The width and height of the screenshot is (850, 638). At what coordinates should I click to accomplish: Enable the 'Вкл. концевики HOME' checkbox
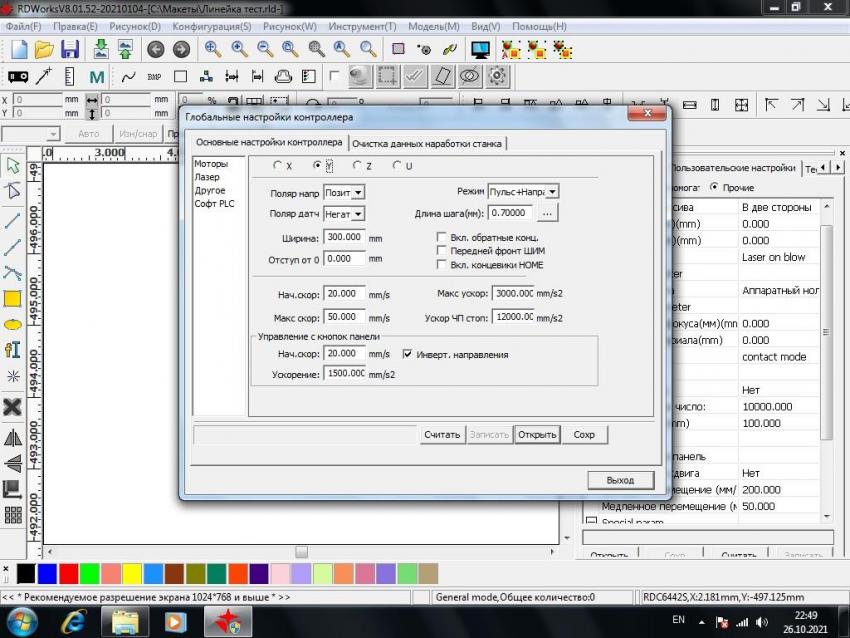tap(441, 265)
